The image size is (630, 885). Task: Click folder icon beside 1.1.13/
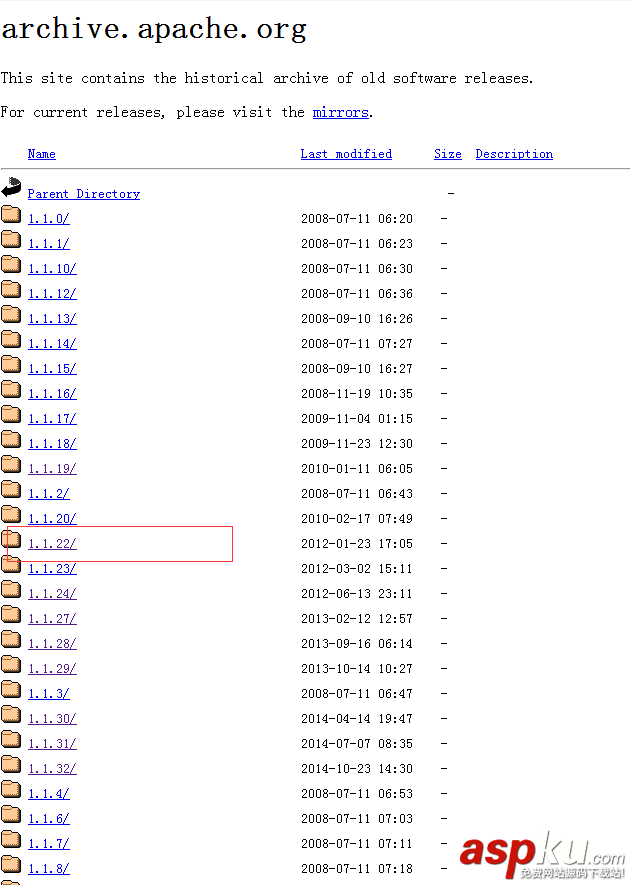point(11,314)
